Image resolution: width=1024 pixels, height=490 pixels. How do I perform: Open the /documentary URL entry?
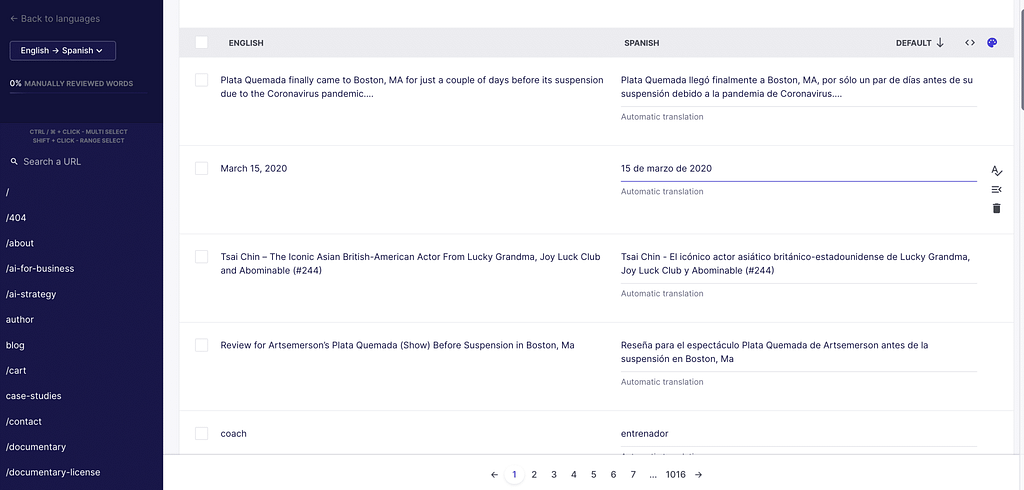point(36,447)
